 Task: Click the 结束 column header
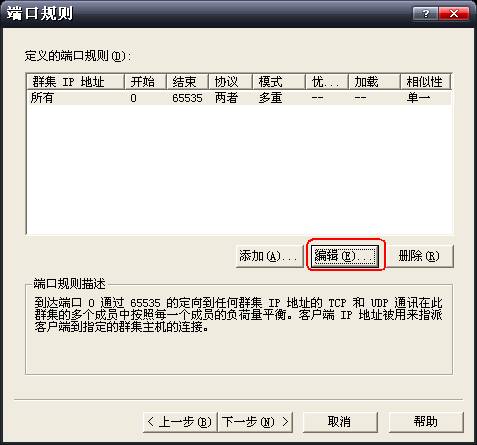point(187,82)
